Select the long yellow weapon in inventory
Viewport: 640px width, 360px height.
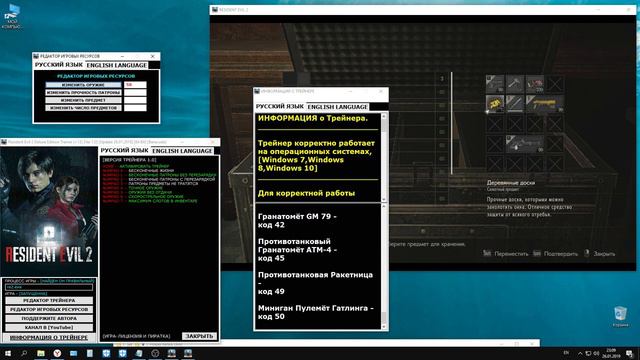click(x=544, y=104)
